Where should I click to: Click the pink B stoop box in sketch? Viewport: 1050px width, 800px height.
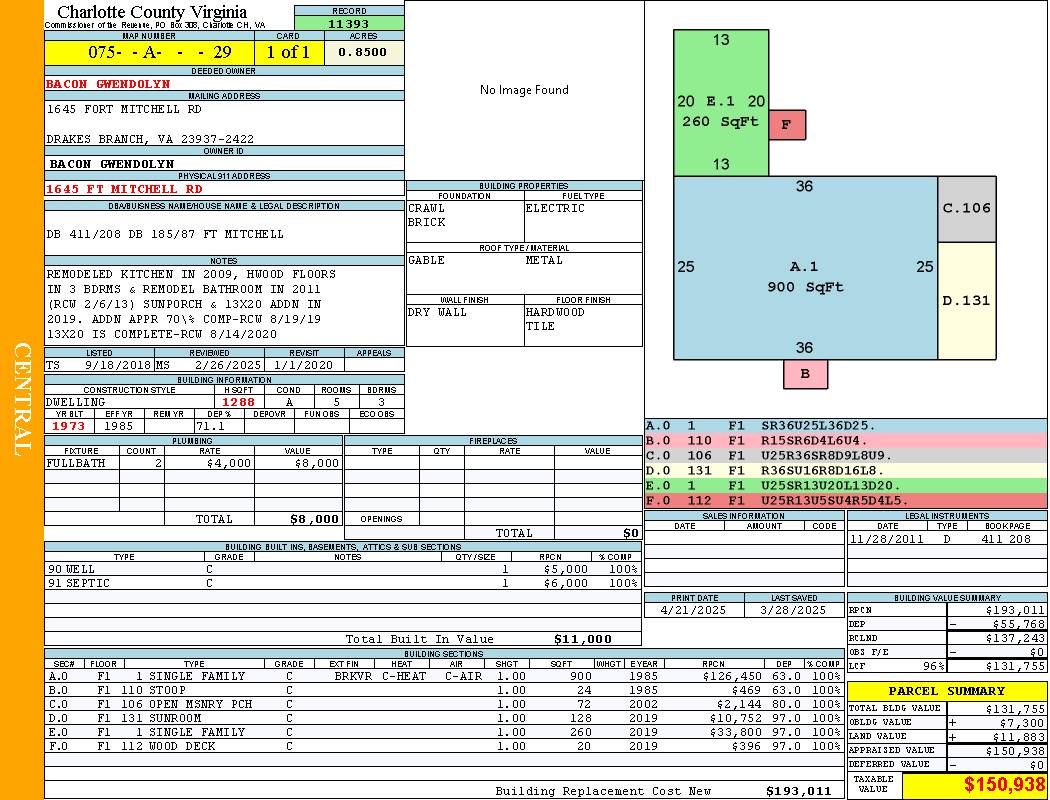click(805, 374)
